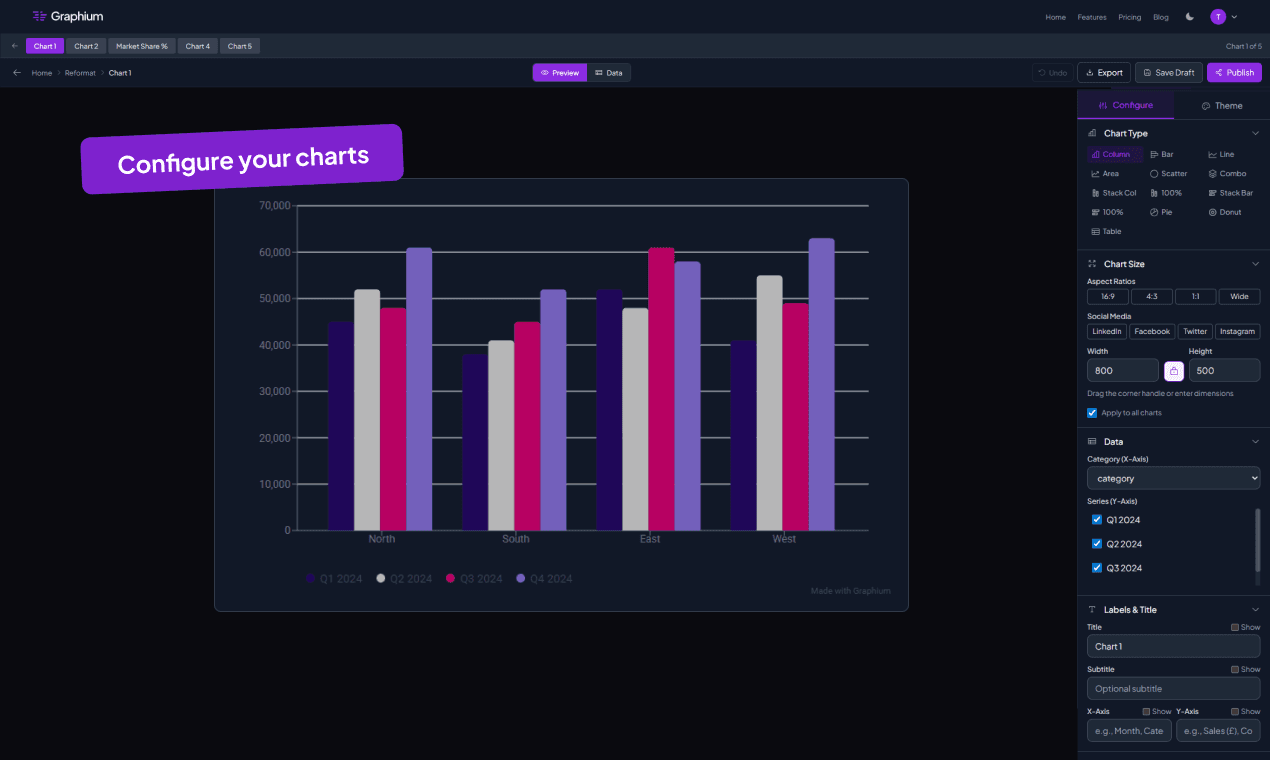Switch to the Theme tab
Screen dimensions: 1270x760
pos(1222,105)
